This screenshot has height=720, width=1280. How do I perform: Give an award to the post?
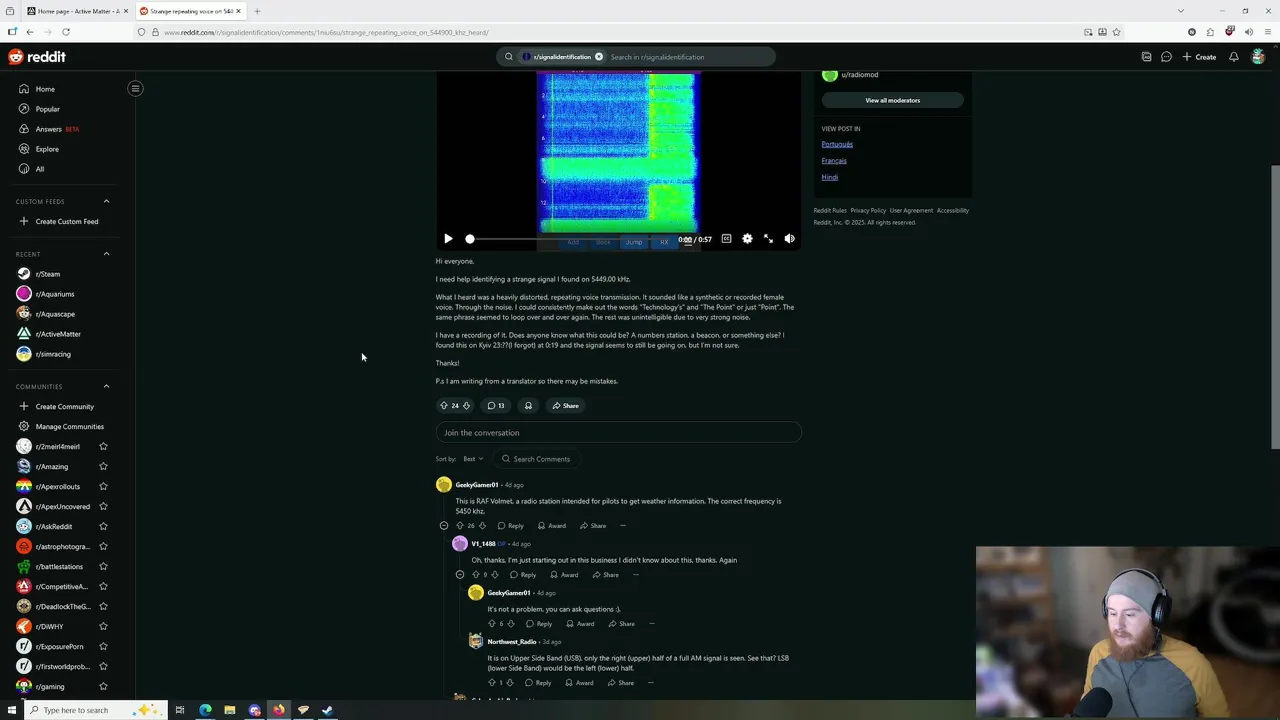click(x=528, y=406)
